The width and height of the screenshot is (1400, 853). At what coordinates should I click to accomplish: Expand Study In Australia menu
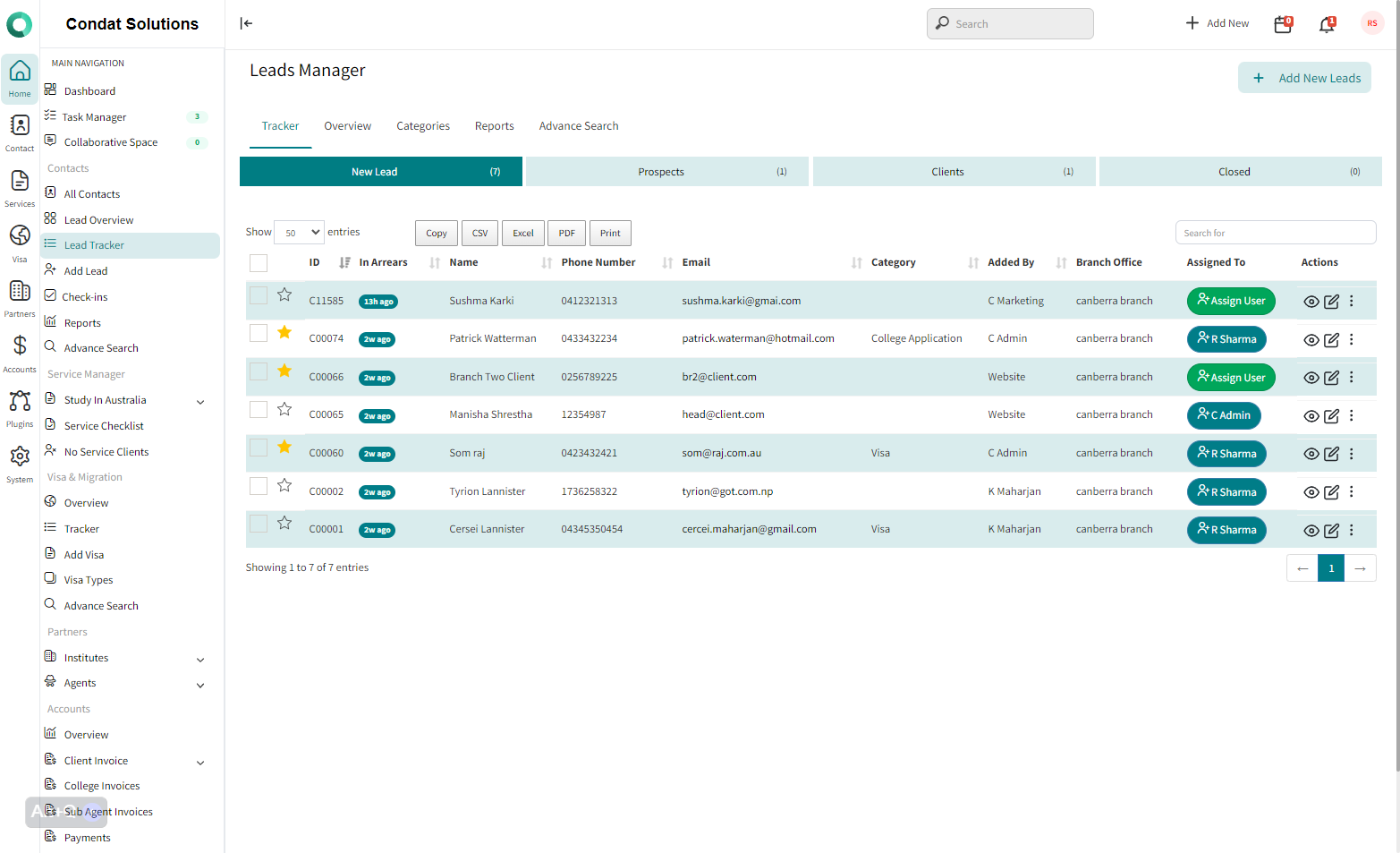click(200, 402)
